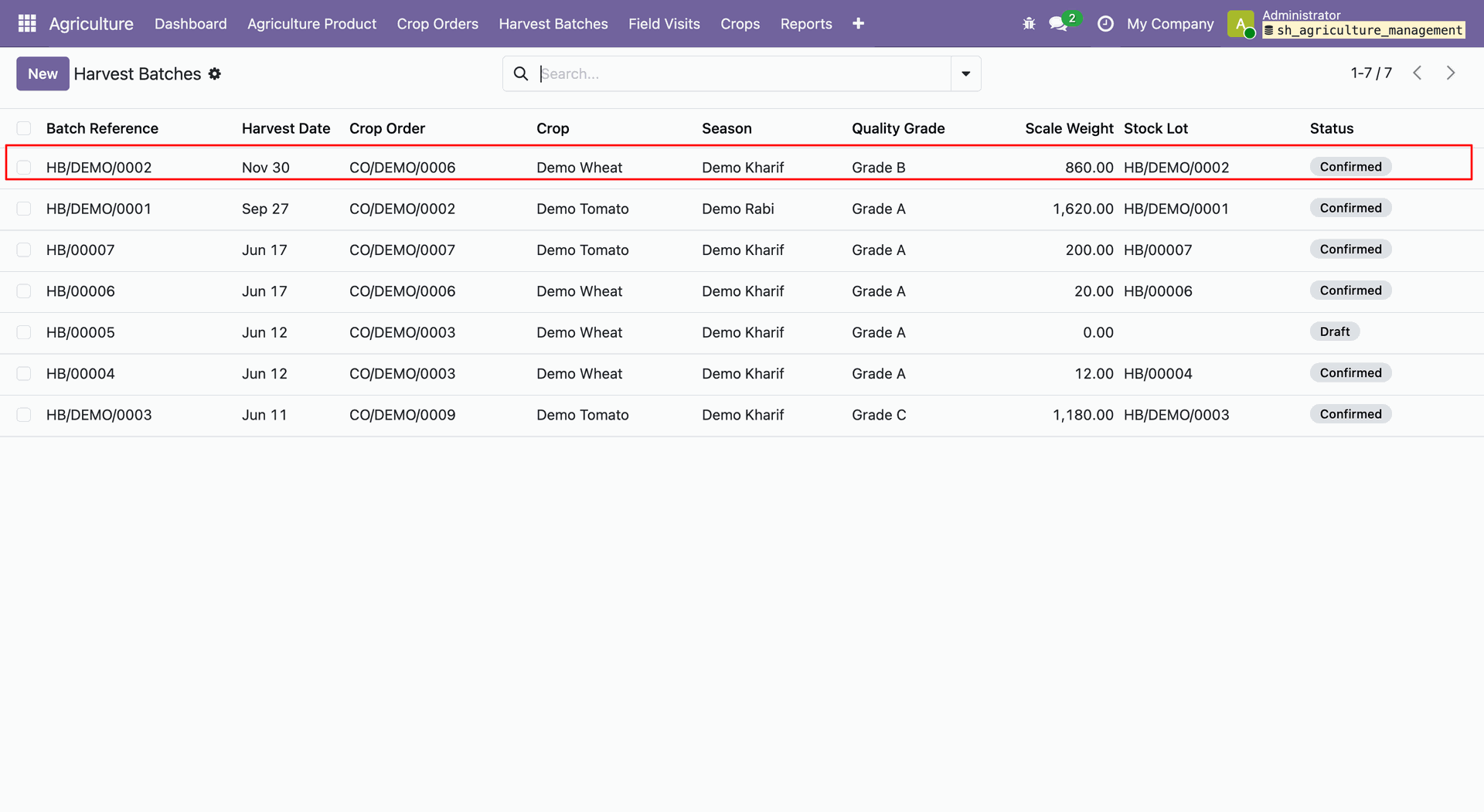The width and height of the screenshot is (1484, 812).
Task: Check the HB/00007 row checkbox
Action: pos(24,250)
